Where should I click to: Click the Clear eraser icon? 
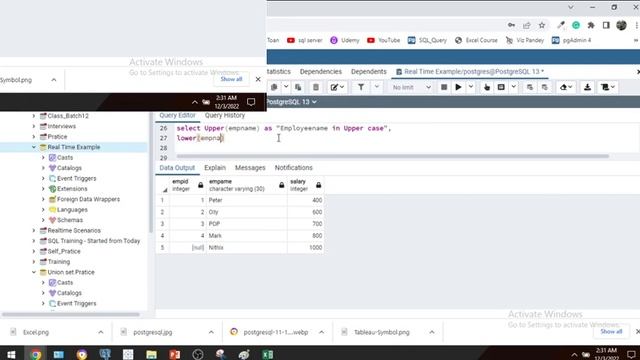(x=563, y=87)
